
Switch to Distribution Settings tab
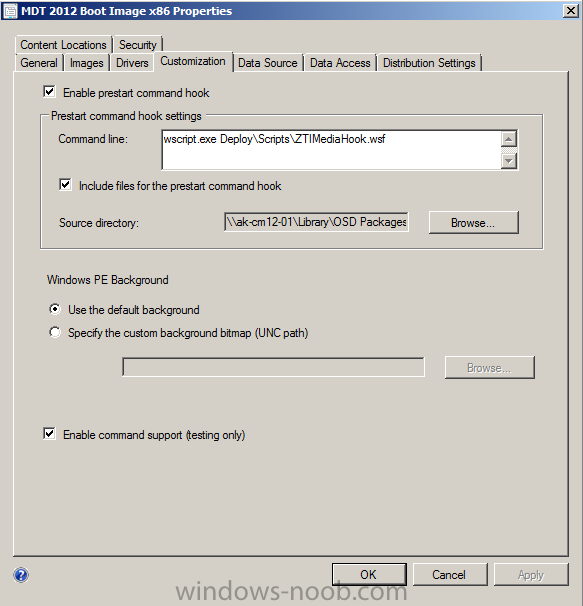[429, 63]
